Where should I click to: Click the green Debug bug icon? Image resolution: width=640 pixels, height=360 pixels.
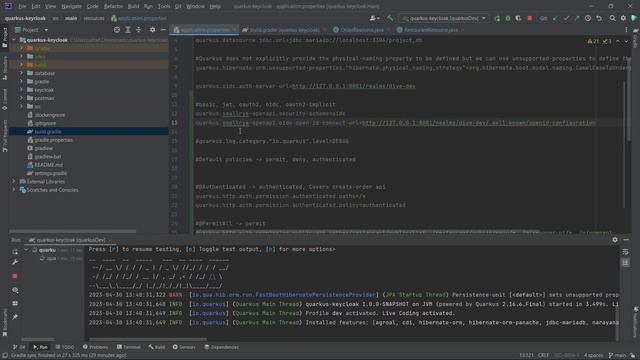[508, 18]
